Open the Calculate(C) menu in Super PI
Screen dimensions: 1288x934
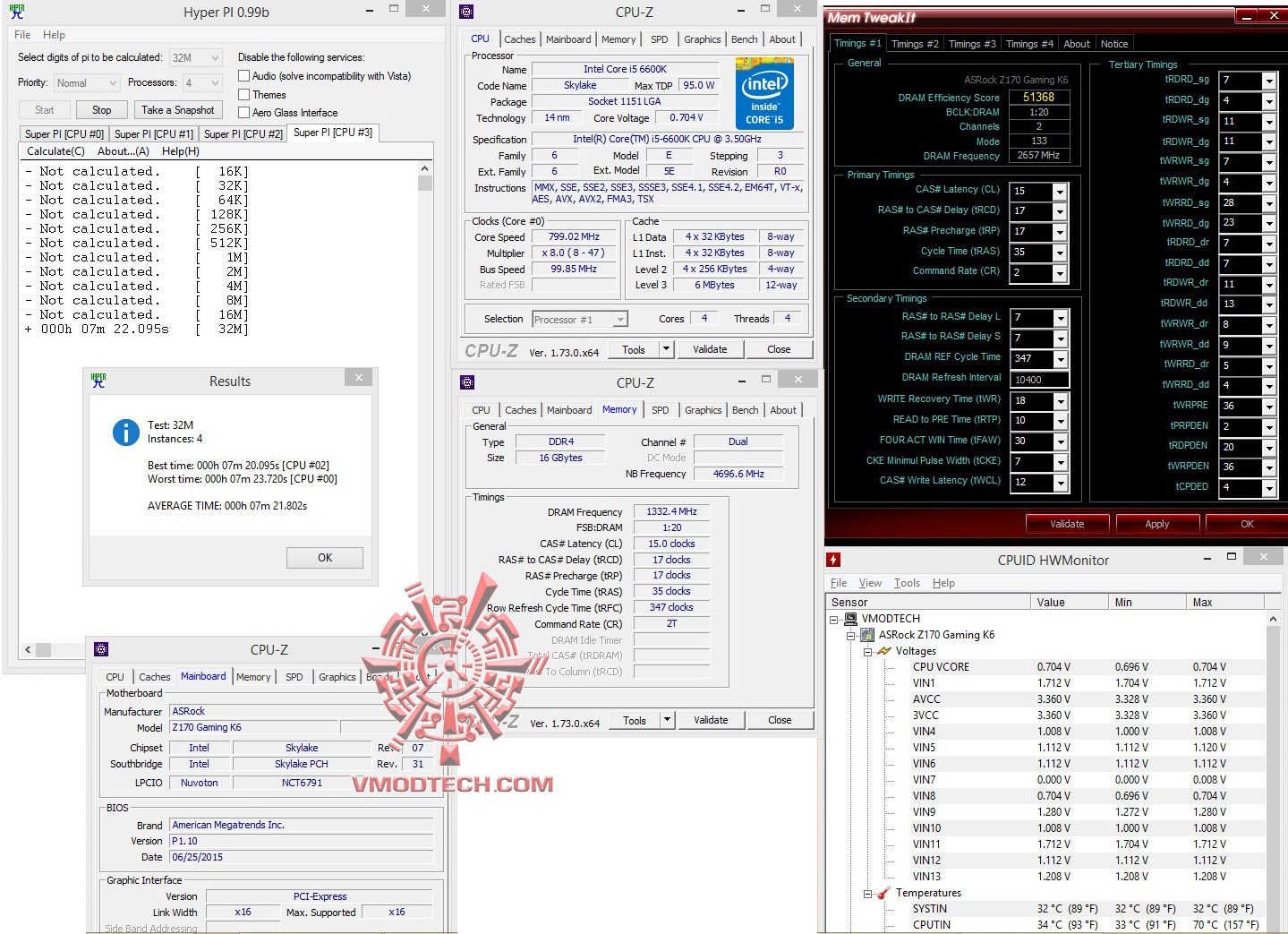click(55, 151)
